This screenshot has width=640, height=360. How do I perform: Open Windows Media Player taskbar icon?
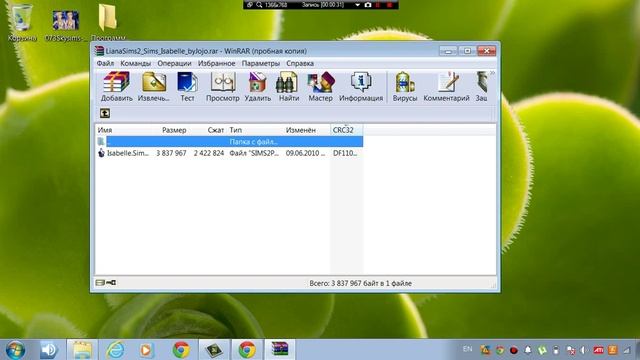(x=146, y=350)
